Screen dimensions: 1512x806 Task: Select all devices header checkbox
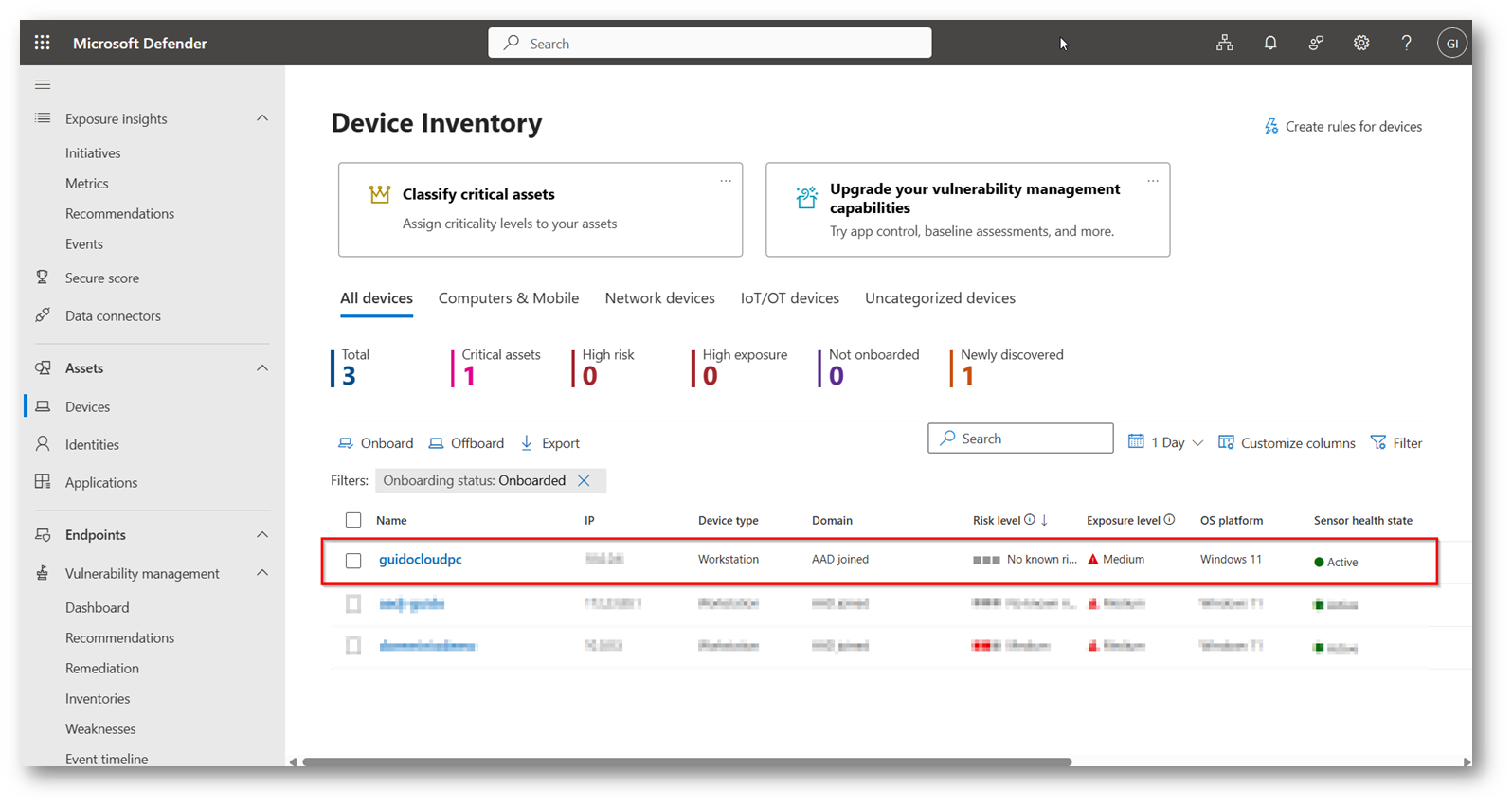pyautogui.click(x=353, y=520)
